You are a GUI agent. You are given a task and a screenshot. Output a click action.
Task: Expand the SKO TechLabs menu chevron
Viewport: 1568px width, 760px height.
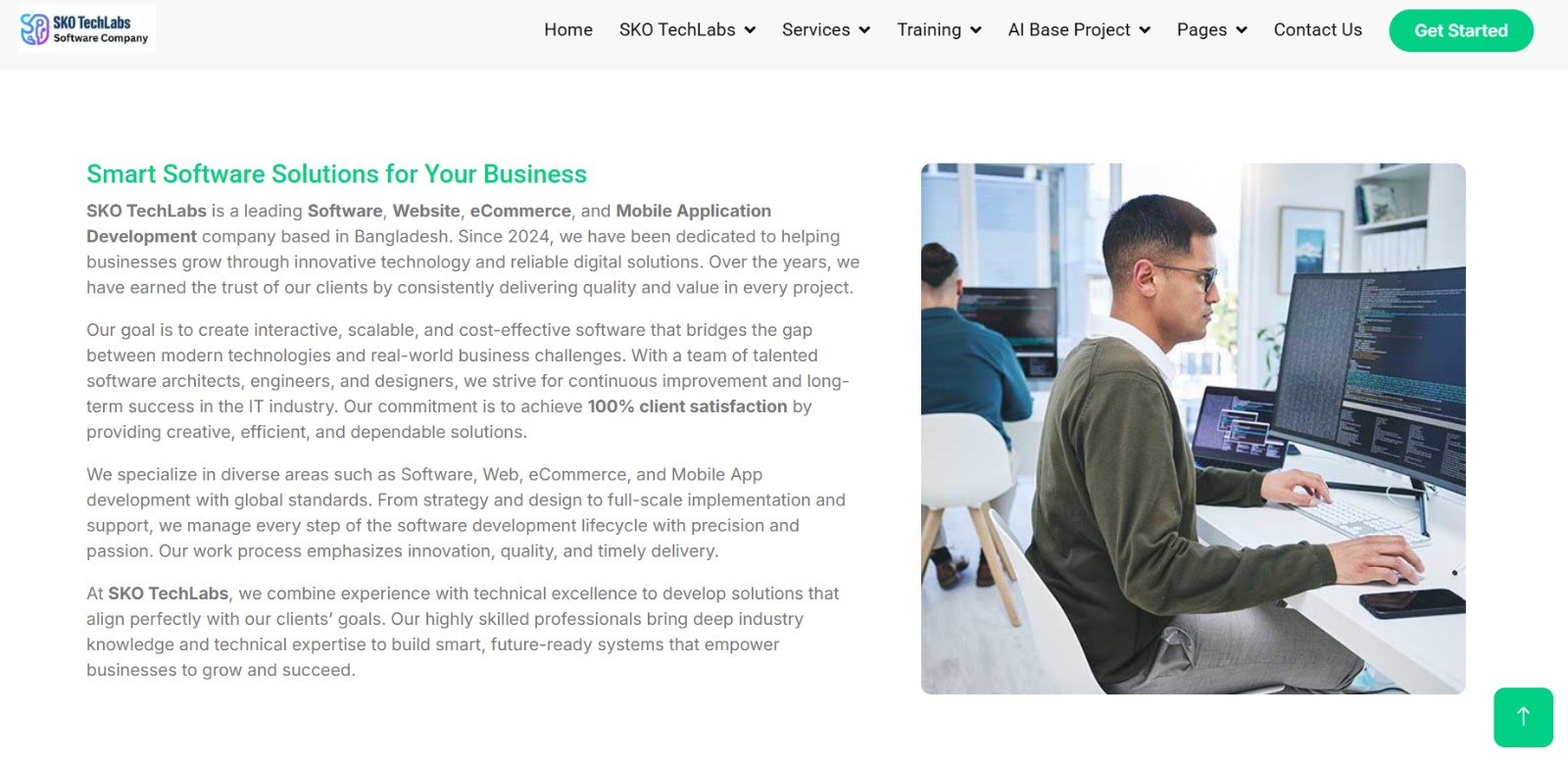click(x=750, y=30)
